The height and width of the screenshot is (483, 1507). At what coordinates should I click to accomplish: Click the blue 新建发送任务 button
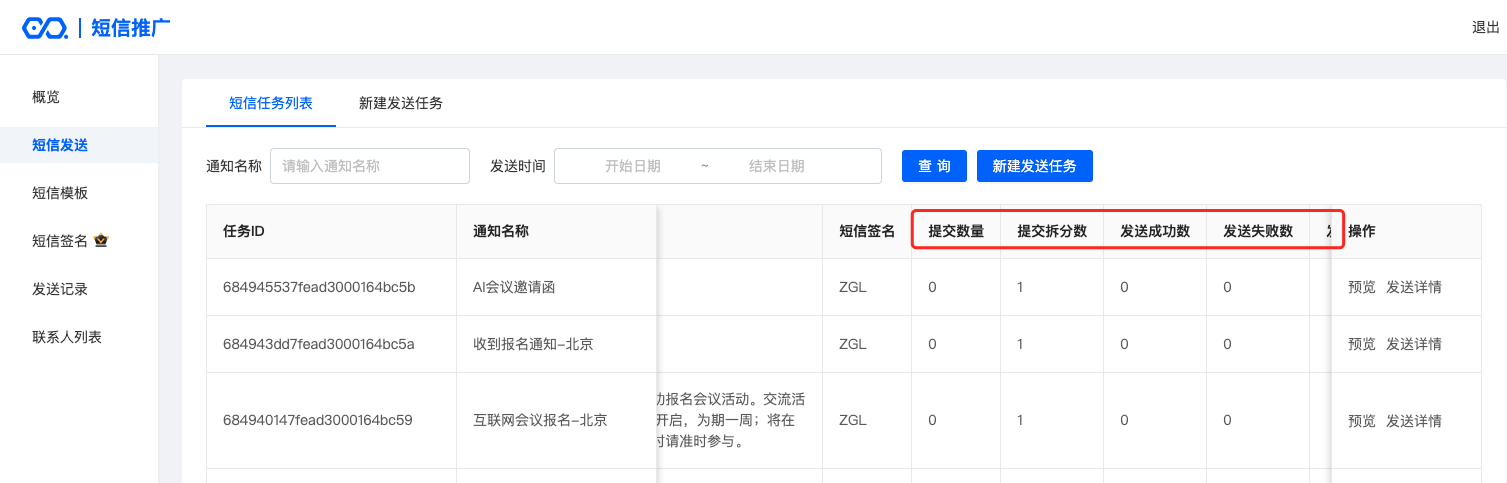(1034, 166)
